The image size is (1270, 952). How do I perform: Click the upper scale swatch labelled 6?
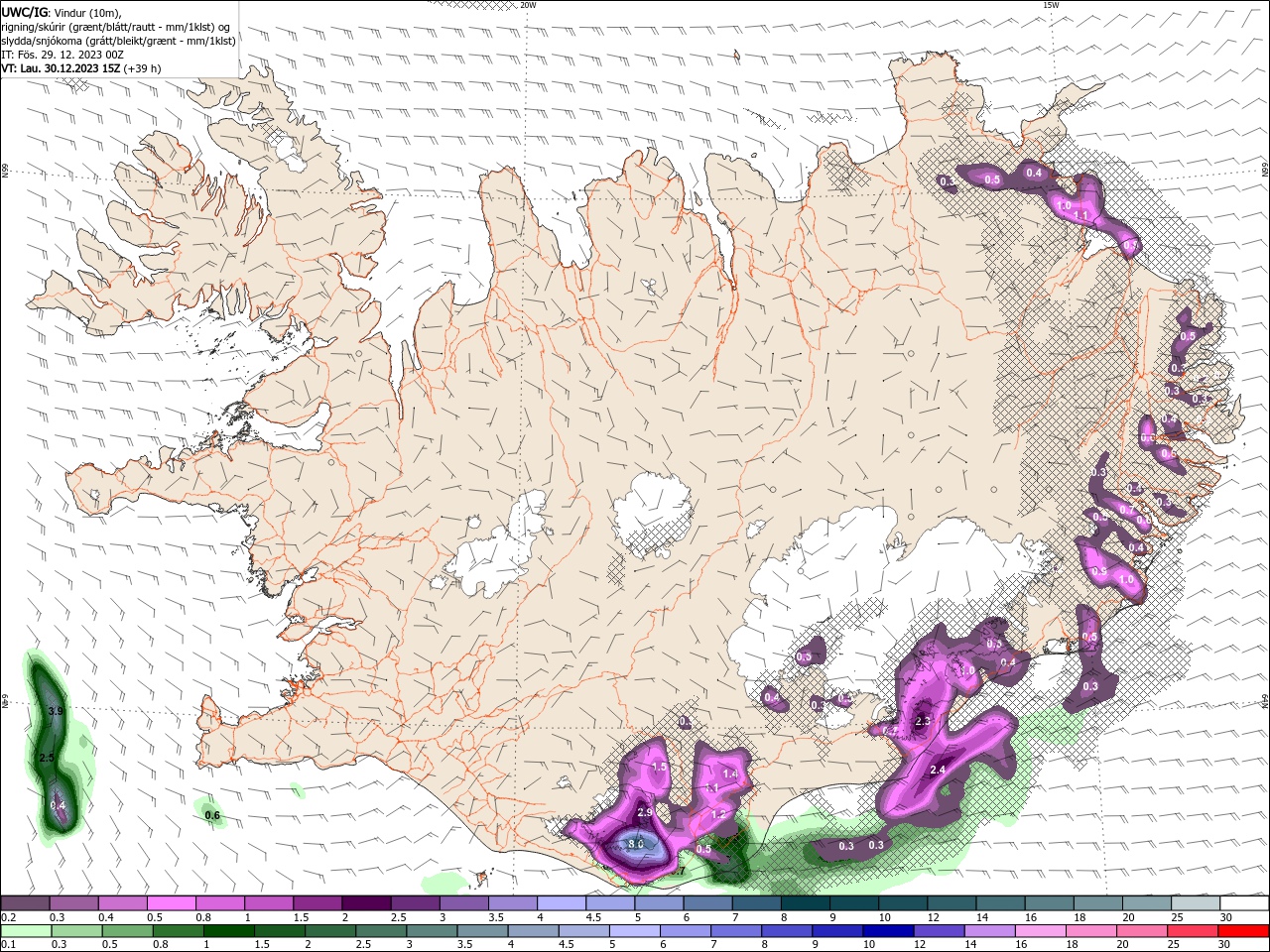(x=707, y=903)
